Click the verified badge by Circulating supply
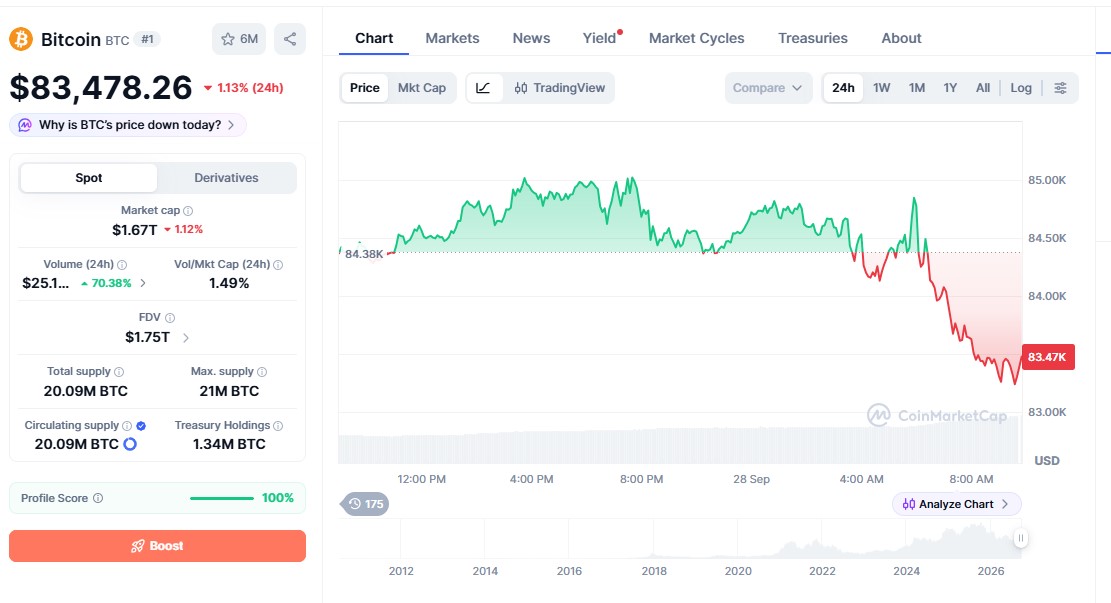This screenshot has height=603, width=1111. (141, 425)
